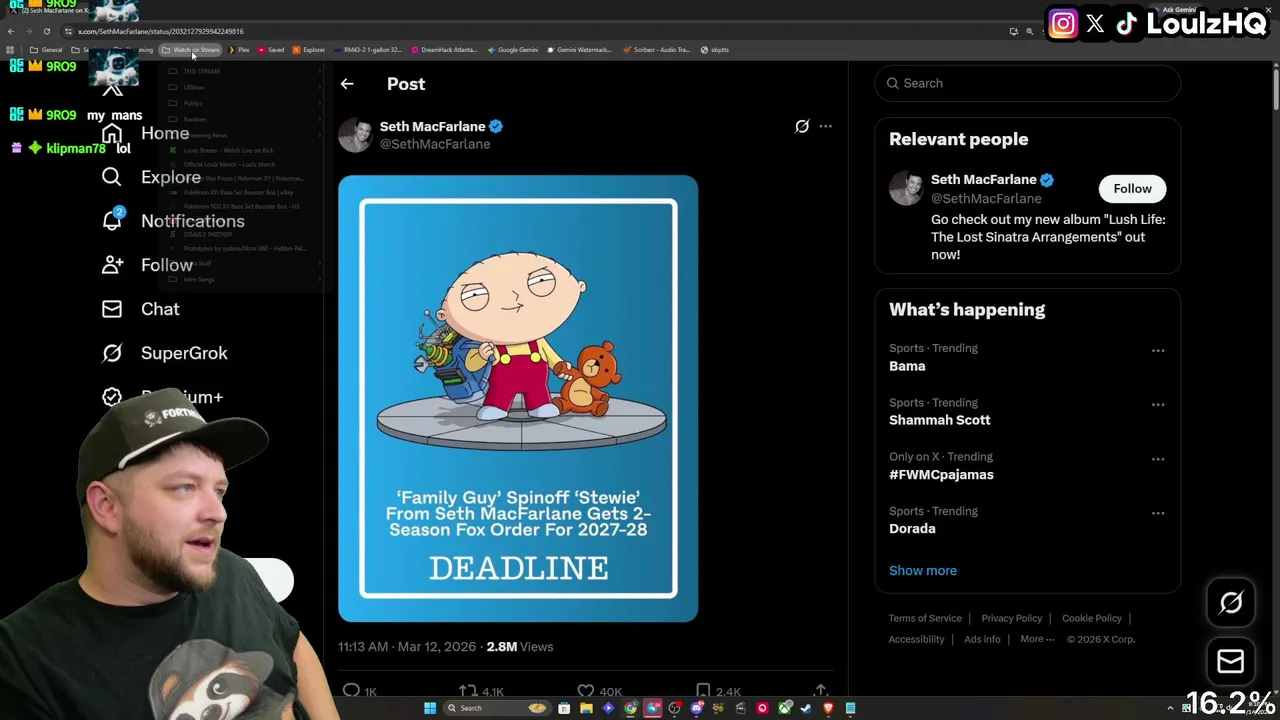This screenshot has height=720, width=1280.
Task: Open more options for #FWMCpajamas trend
Action: pos(1158,459)
